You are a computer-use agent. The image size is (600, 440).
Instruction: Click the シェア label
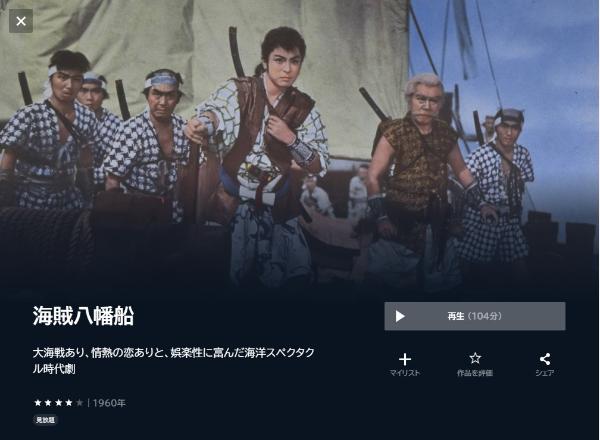click(545, 373)
